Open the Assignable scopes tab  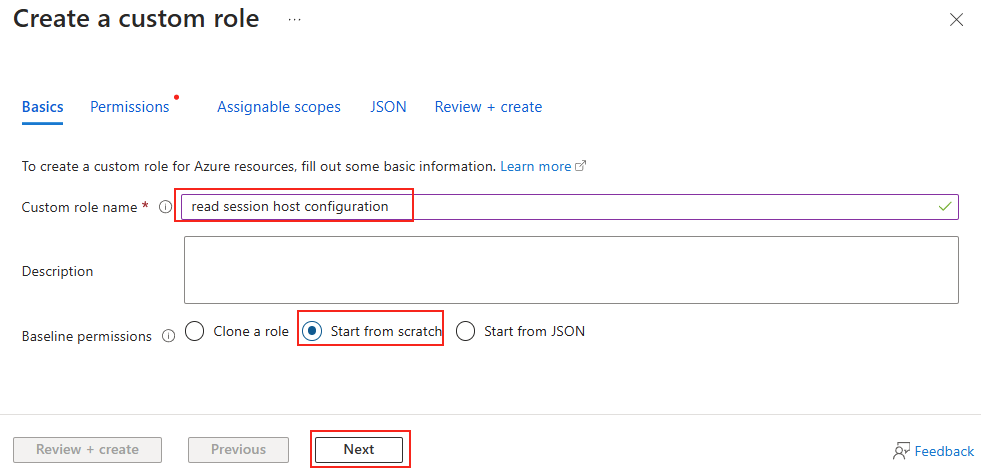[x=279, y=107]
